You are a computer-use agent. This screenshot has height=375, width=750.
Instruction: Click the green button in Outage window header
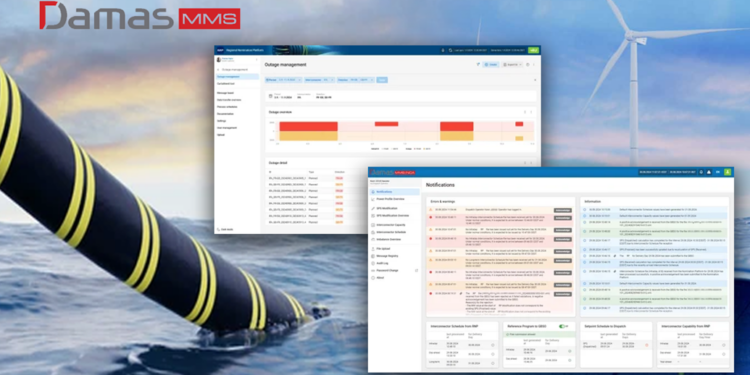click(x=533, y=50)
